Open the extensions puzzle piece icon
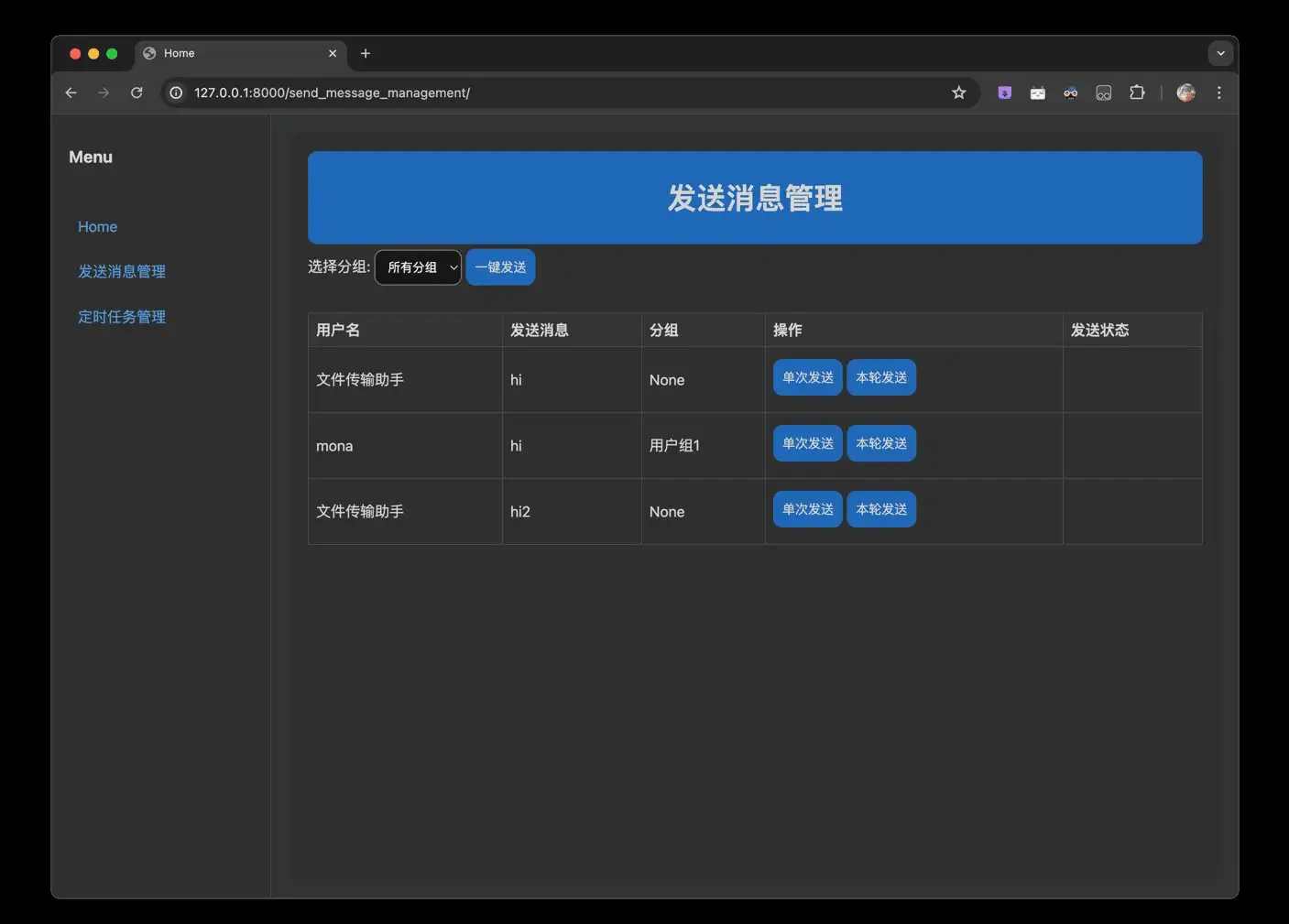This screenshot has height=924, width=1289. pyautogui.click(x=1137, y=92)
